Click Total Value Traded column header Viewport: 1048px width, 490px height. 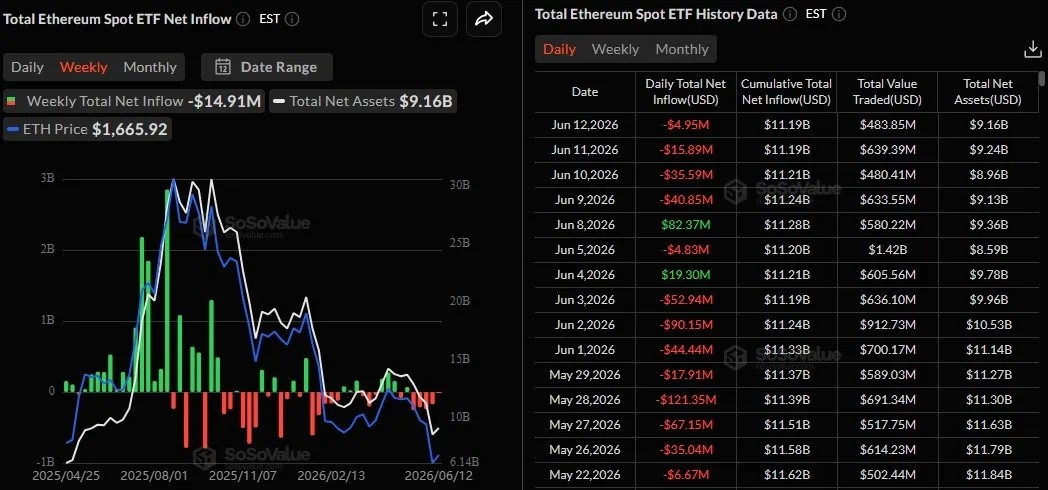(887, 92)
